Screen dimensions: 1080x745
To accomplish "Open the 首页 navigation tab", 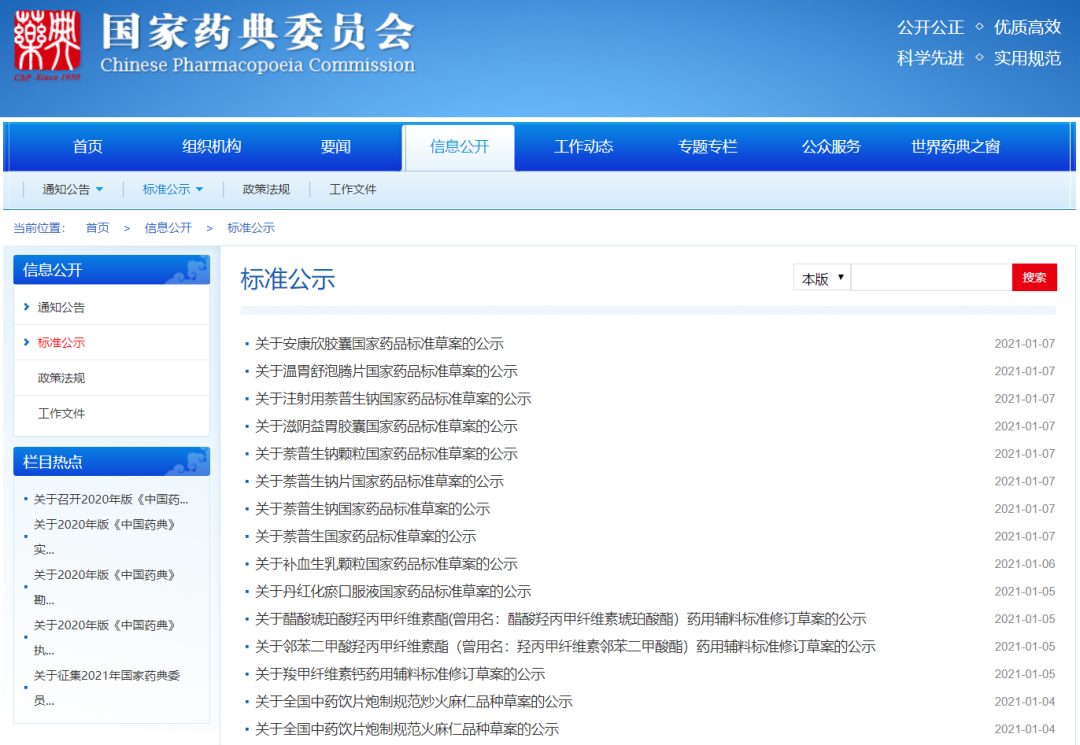I will [88, 147].
